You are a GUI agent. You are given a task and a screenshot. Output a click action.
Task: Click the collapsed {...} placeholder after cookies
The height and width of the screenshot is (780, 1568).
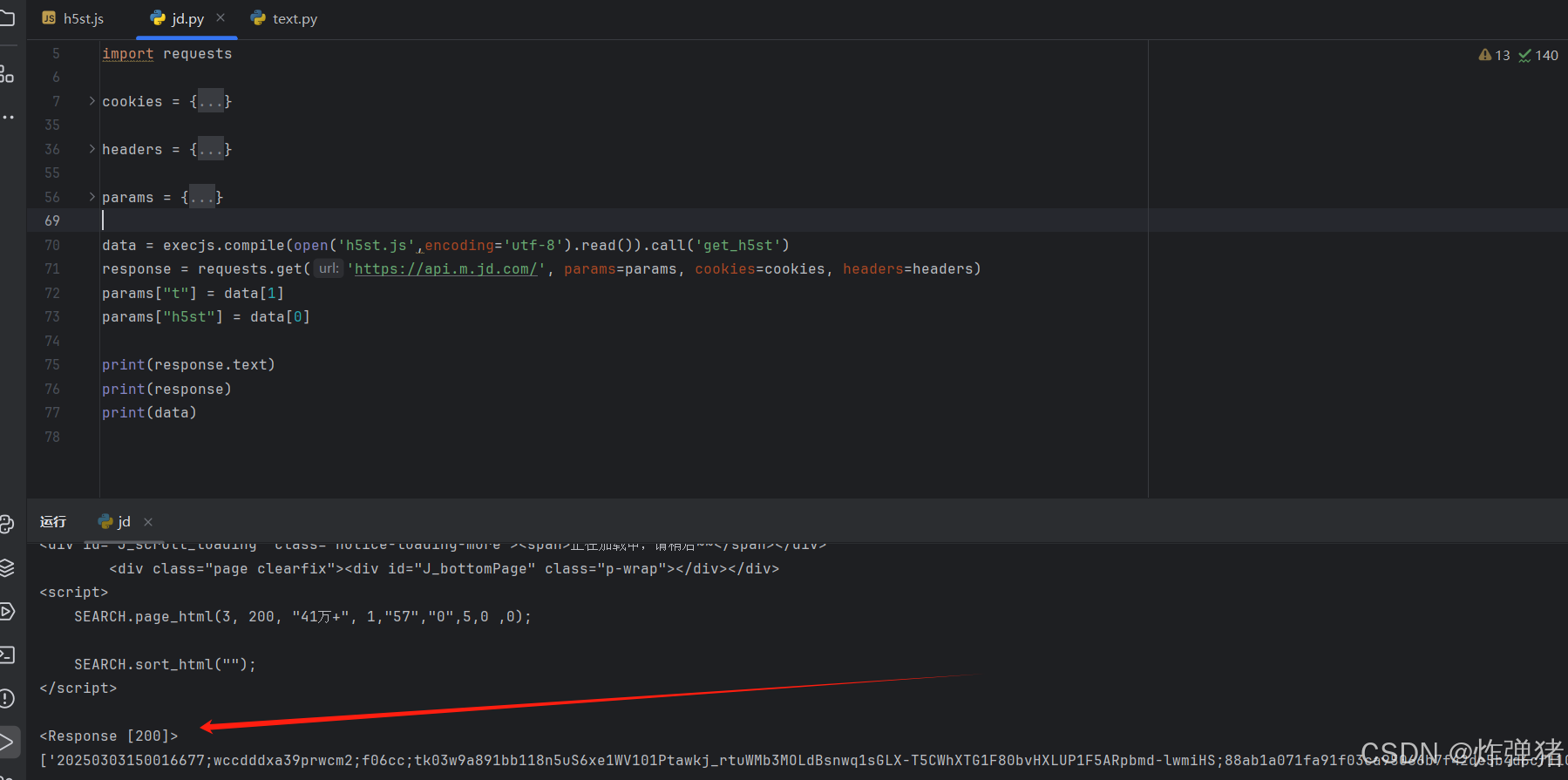click(211, 101)
